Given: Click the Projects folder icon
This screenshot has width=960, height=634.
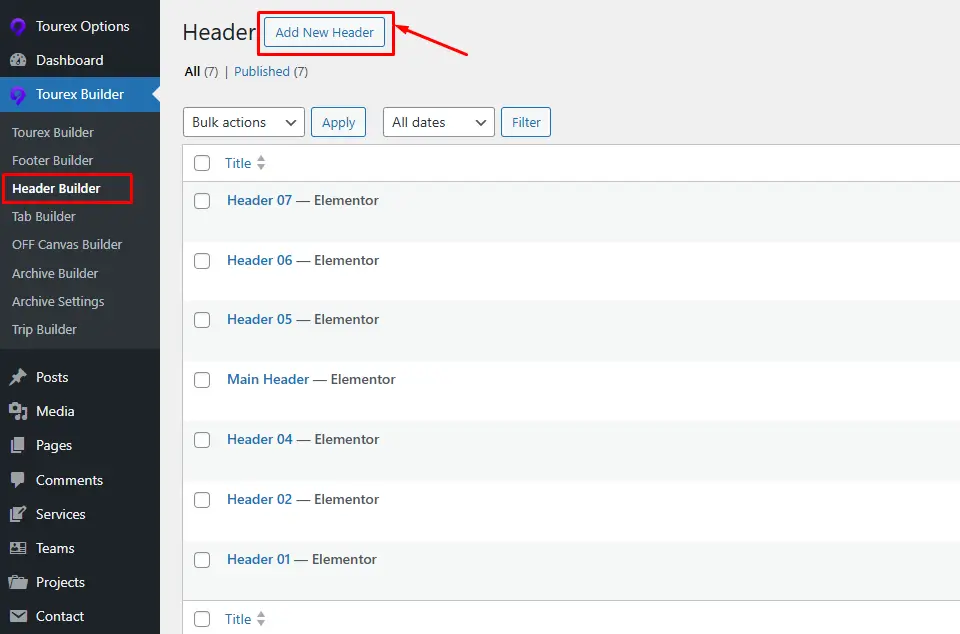Looking at the screenshot, I should 18,582.
